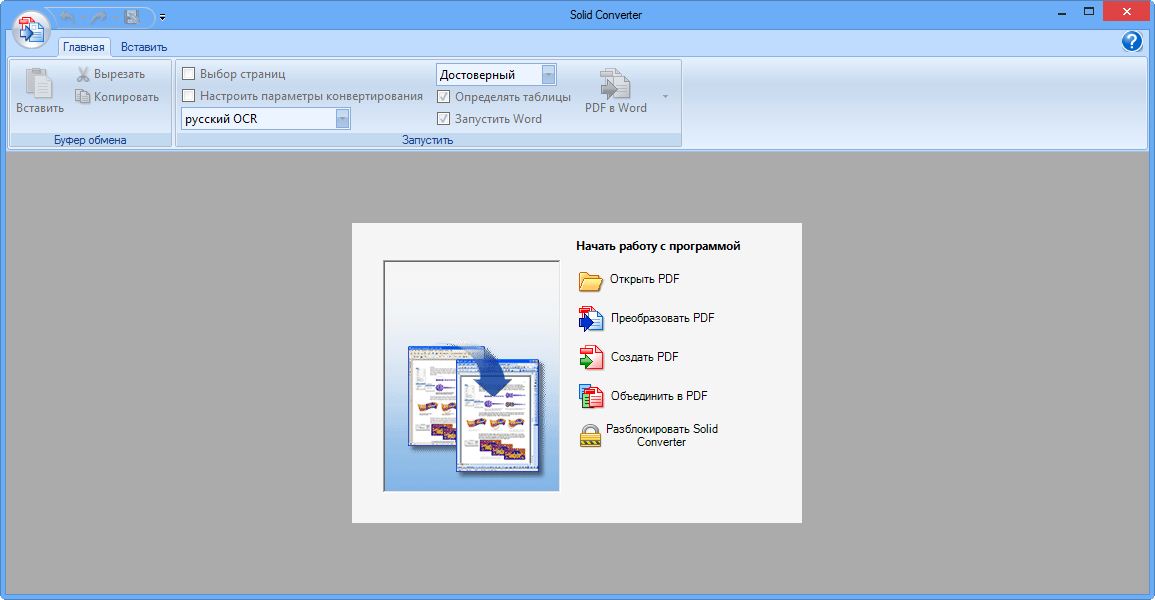
Task: Click the Преобразовать PDF icon
Action: click(x=591, y=319)
